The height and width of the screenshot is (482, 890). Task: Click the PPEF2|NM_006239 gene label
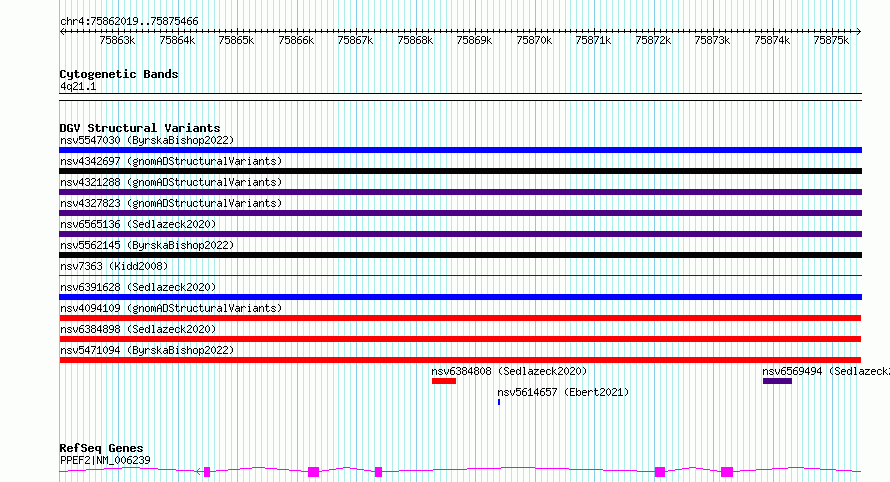click(105, 460)
